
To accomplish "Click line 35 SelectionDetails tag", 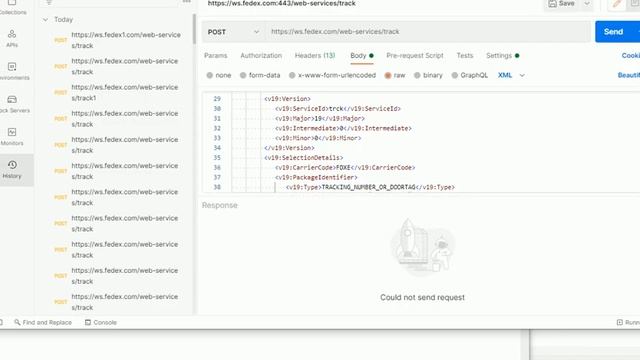I will [x=303, y=158].
